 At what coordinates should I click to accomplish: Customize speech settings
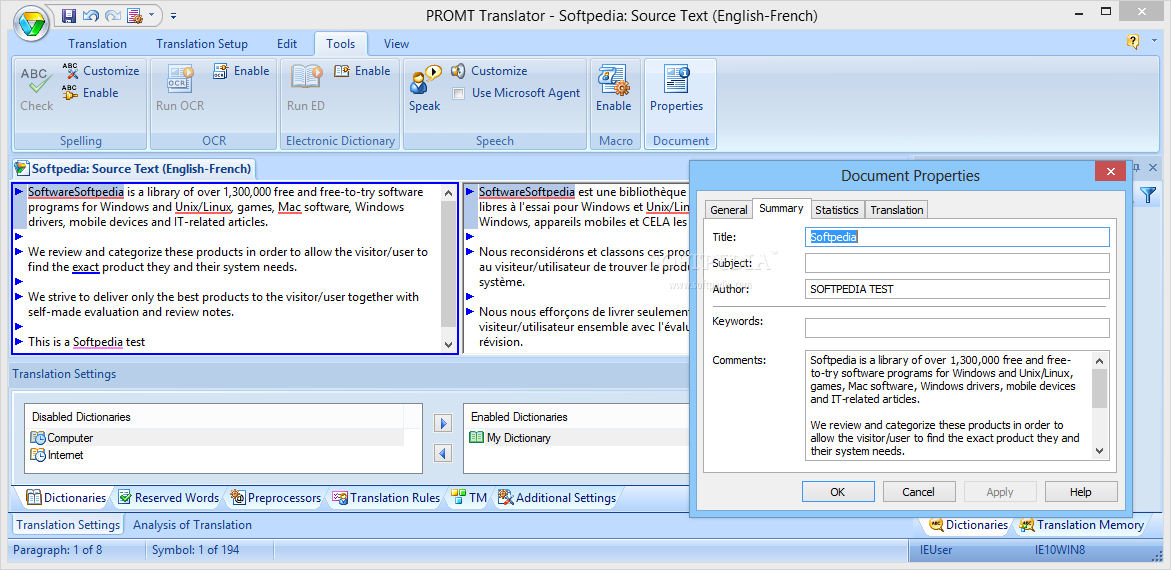489,71
